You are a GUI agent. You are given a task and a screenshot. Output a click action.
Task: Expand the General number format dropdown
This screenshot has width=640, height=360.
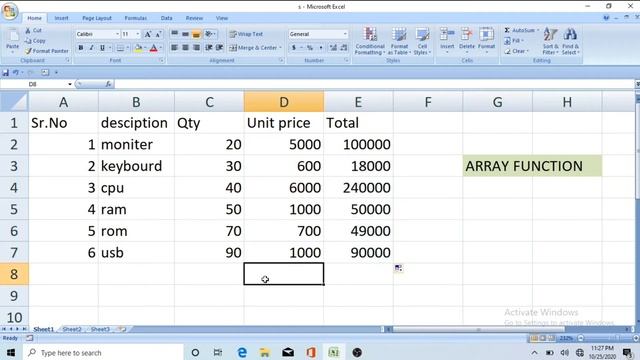[345, 34]
